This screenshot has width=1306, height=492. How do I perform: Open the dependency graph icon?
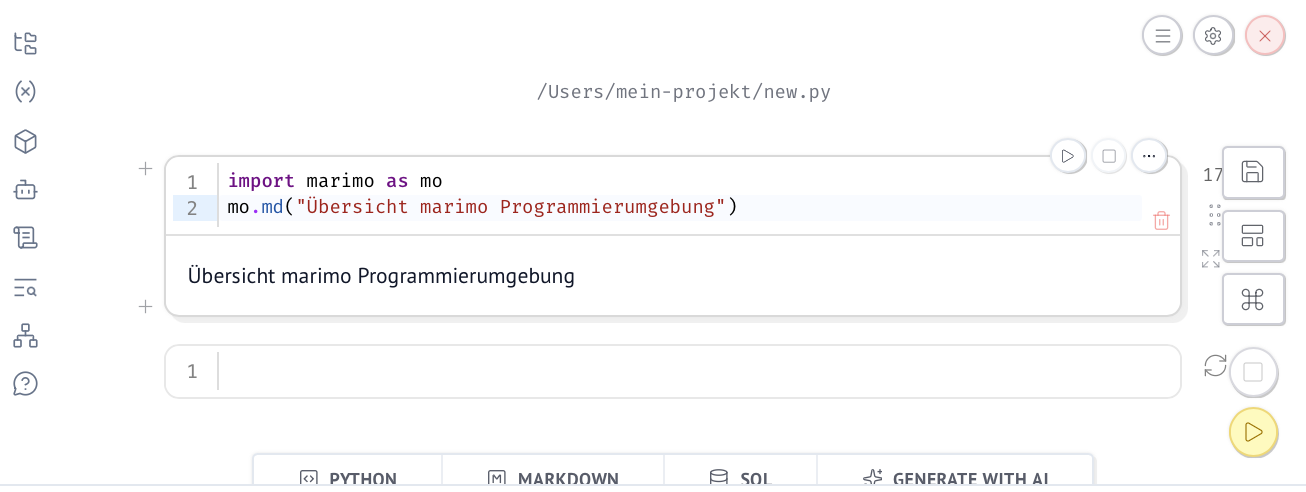25,335
